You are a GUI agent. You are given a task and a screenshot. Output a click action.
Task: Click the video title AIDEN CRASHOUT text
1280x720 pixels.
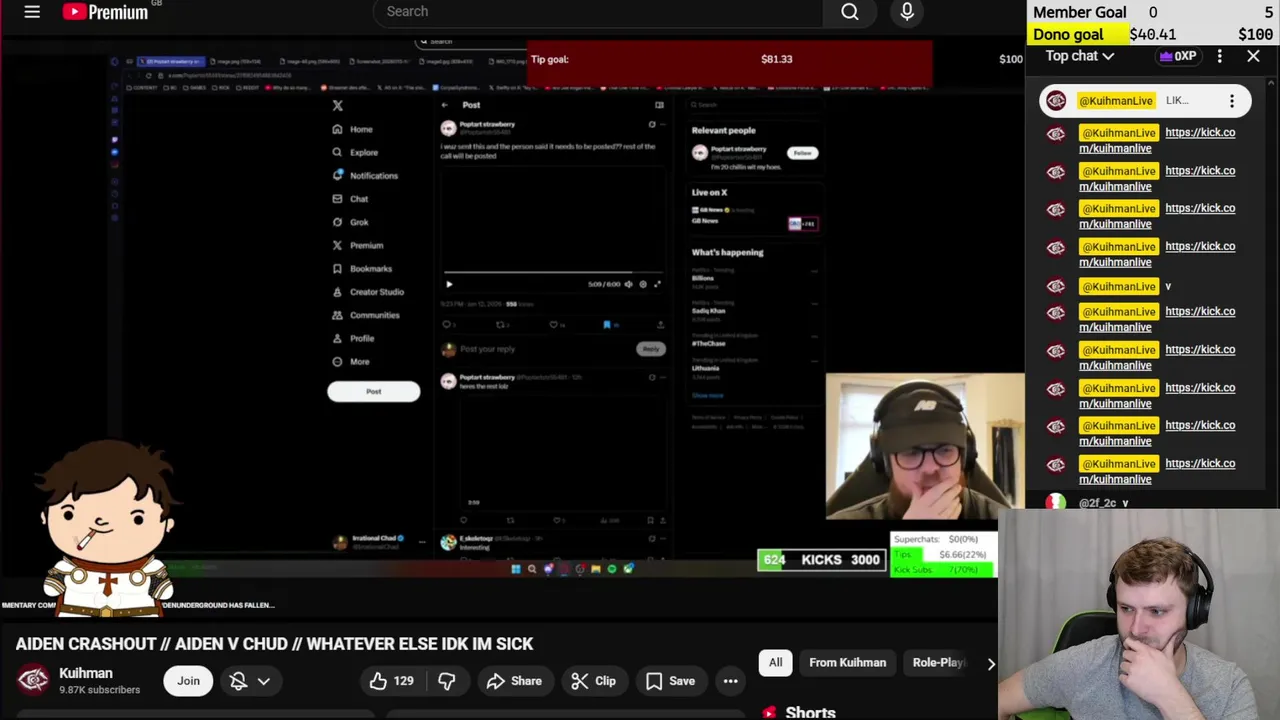(274, 644)
